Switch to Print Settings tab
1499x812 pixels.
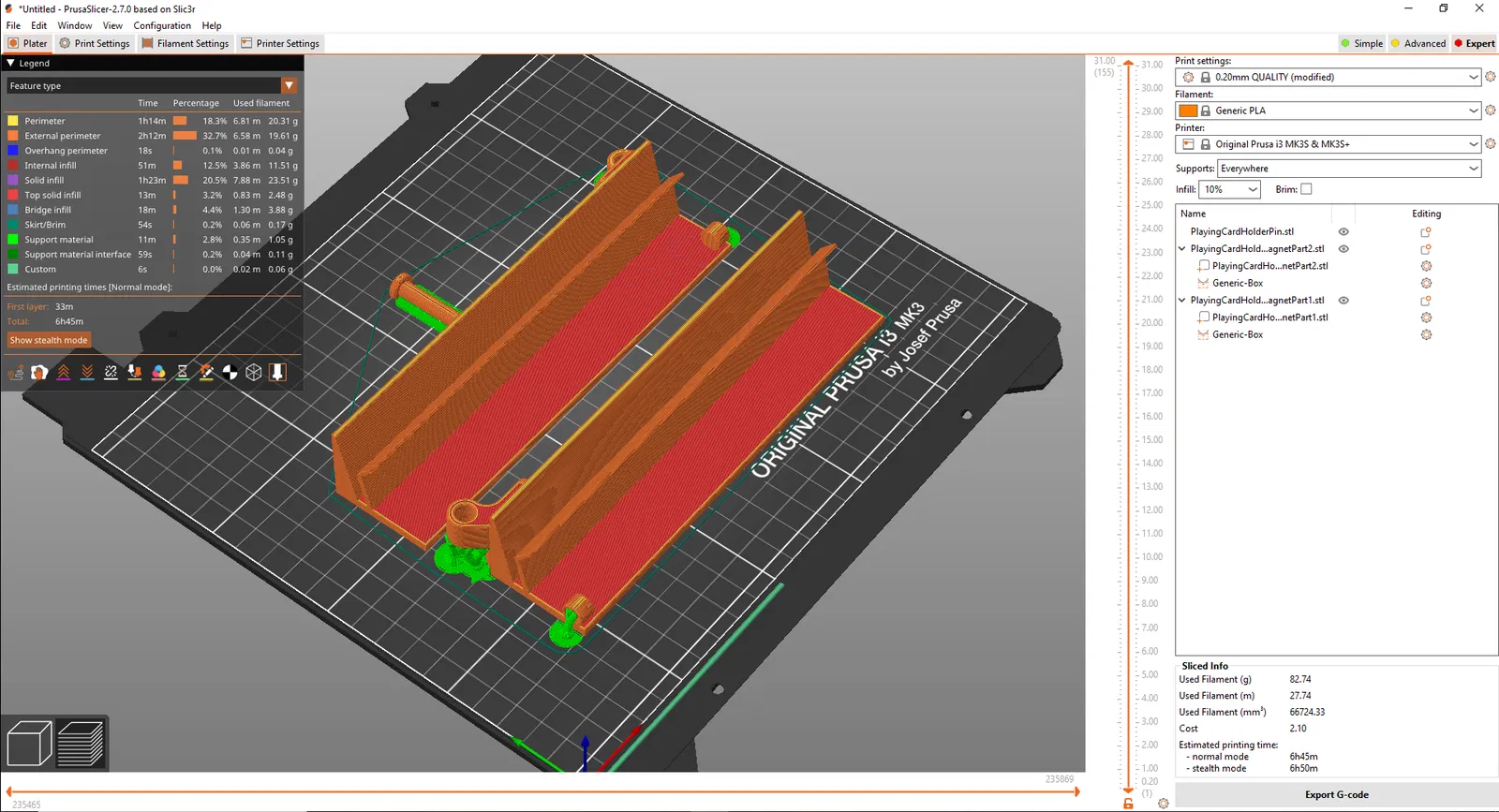point(95,43)
